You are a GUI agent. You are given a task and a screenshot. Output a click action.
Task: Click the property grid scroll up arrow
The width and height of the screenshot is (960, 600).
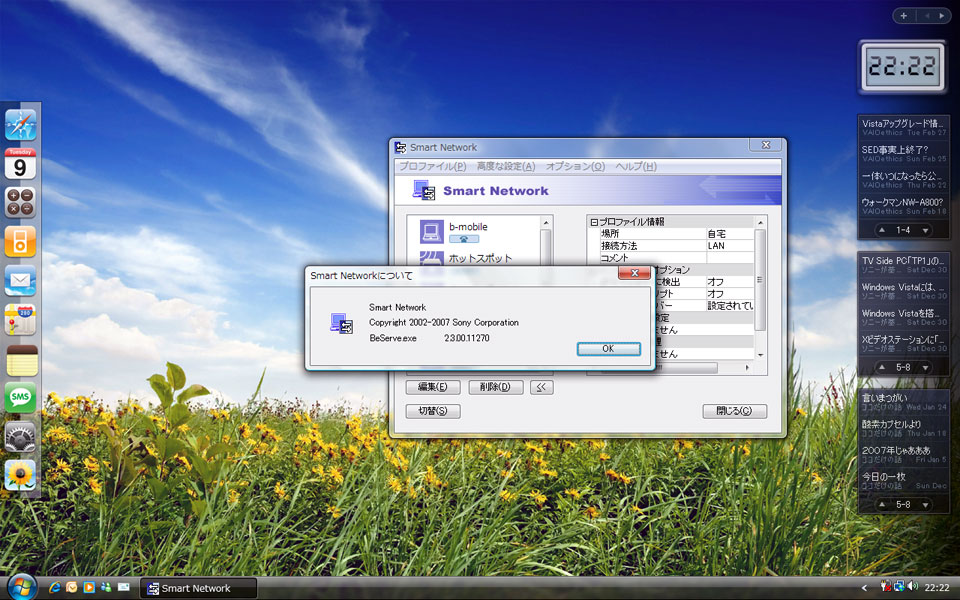(760, 223)
